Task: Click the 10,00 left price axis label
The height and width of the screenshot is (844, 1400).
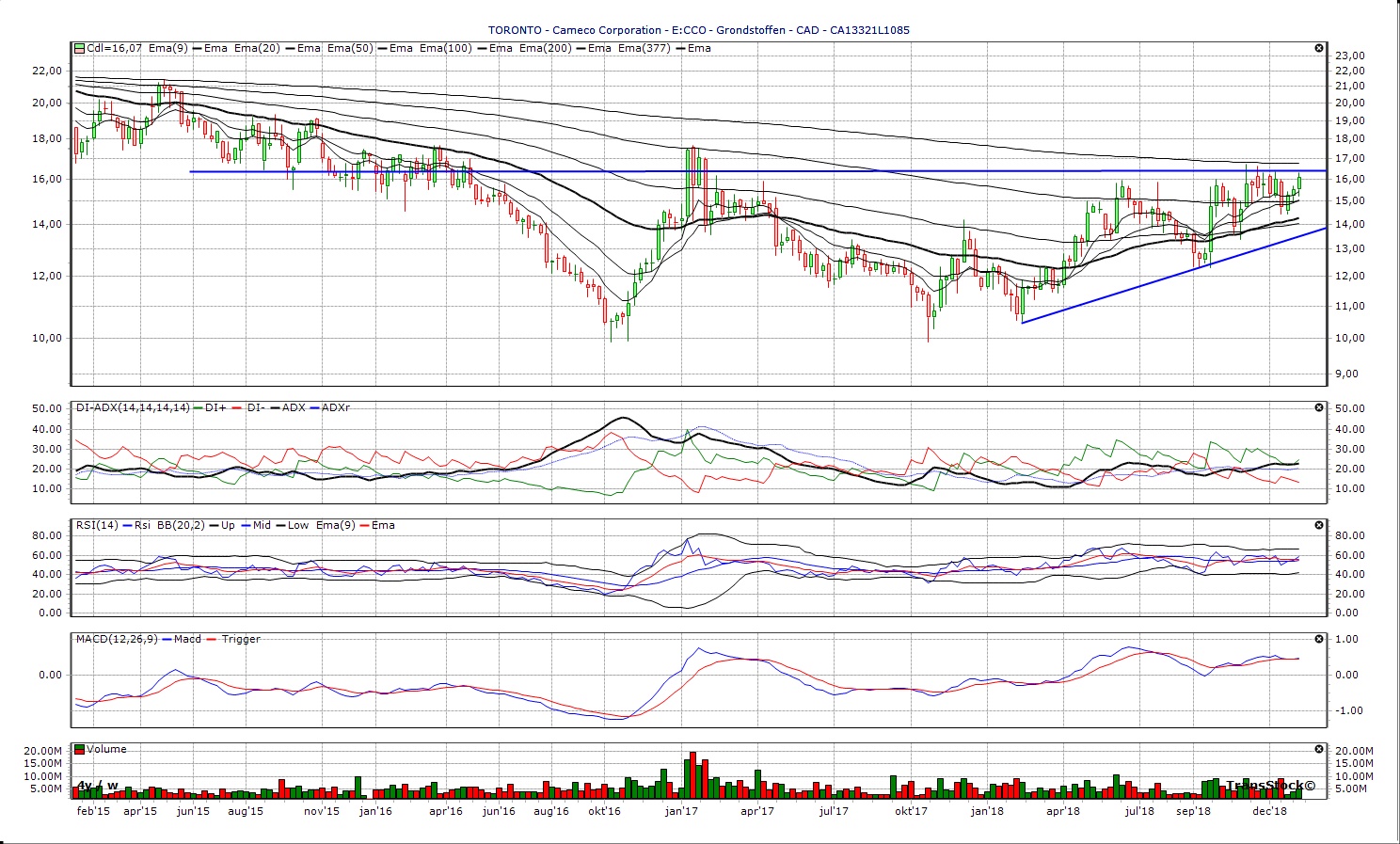Action: tap(47, 338)
